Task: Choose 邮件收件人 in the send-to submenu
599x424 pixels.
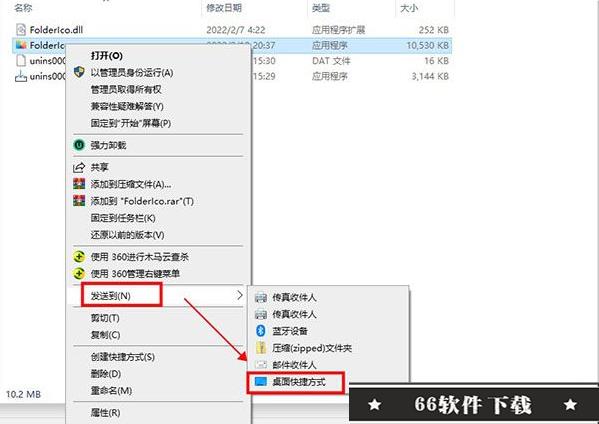Action: pyautogui.click(x=294, y=365)
